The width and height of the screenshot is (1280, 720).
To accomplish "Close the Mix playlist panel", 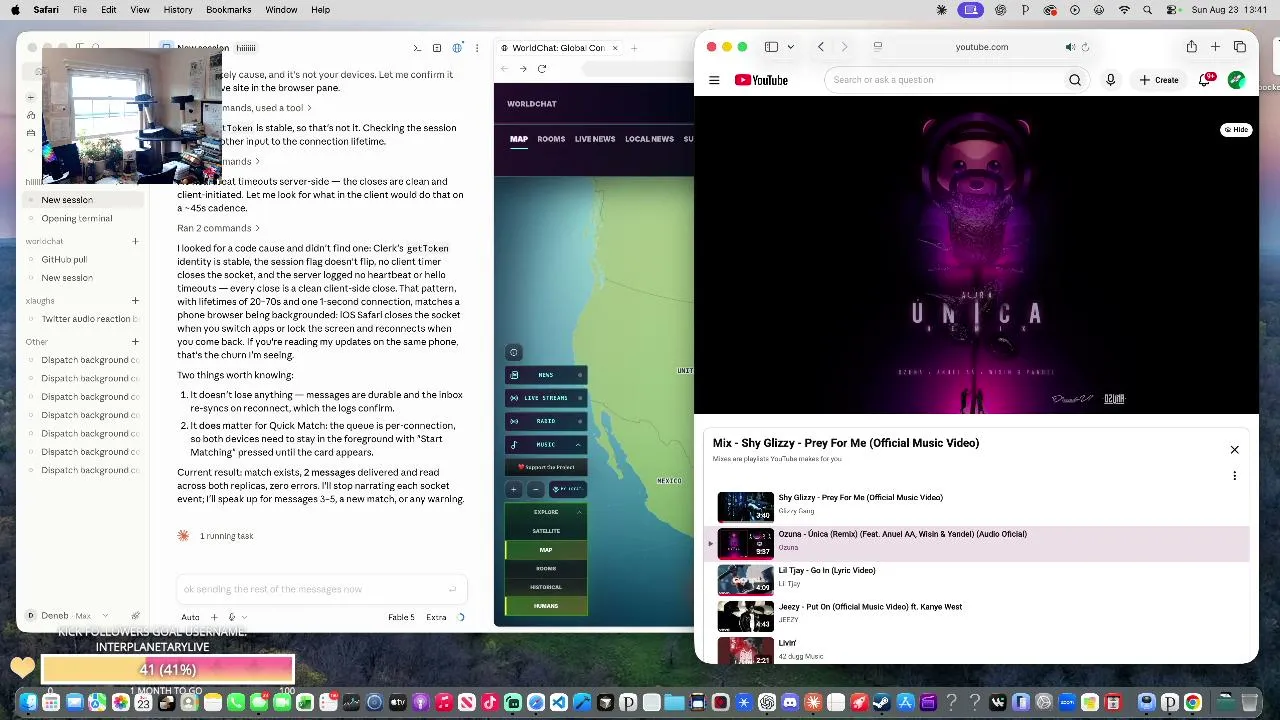I will pyautogui.click(x=1234, y=450).
